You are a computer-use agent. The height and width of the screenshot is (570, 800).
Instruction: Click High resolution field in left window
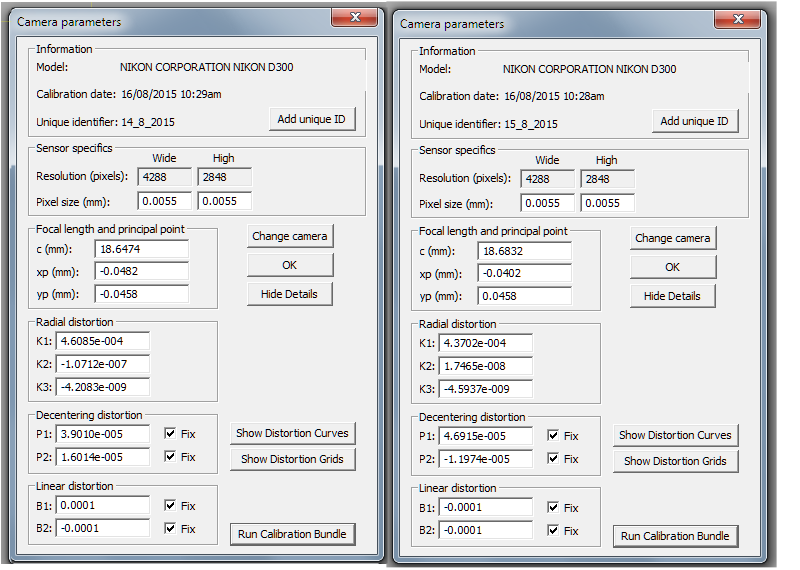(224, 177)
